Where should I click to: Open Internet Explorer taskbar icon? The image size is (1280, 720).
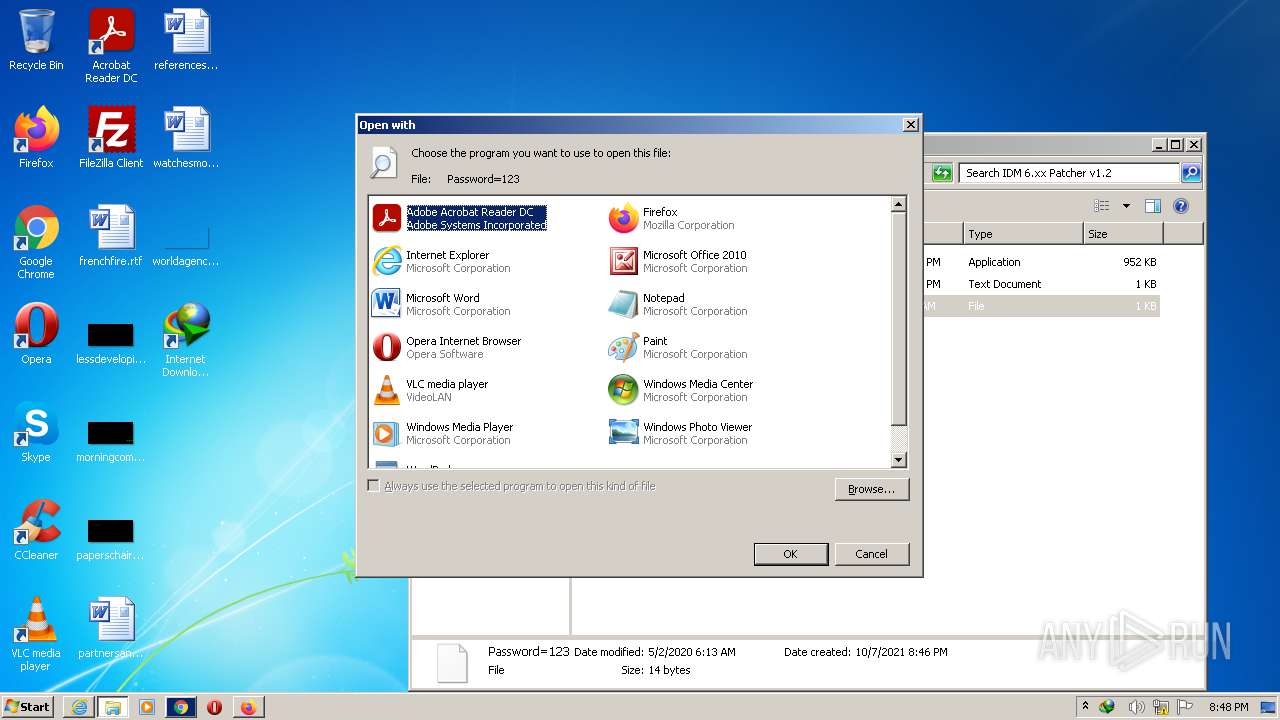tap(79, 707)
